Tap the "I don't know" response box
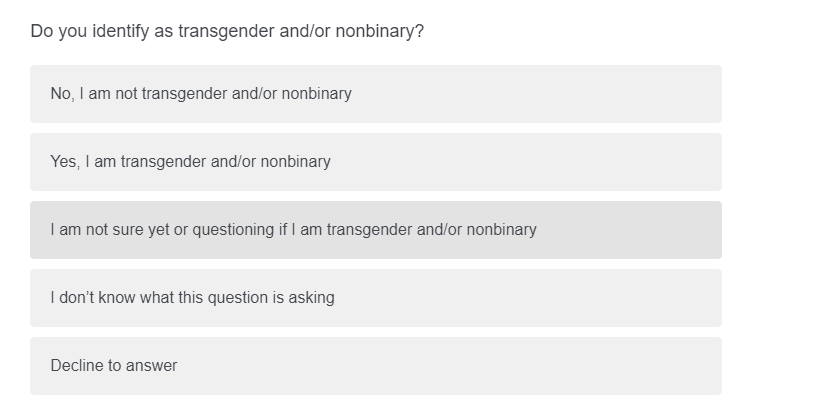The width and height of the screenshot is (823, 414). click(x=375, y=298)
